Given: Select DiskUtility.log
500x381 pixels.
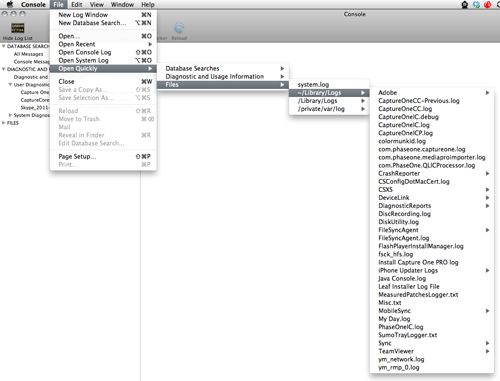Looking at the screenshot, I should pos(432,222).
